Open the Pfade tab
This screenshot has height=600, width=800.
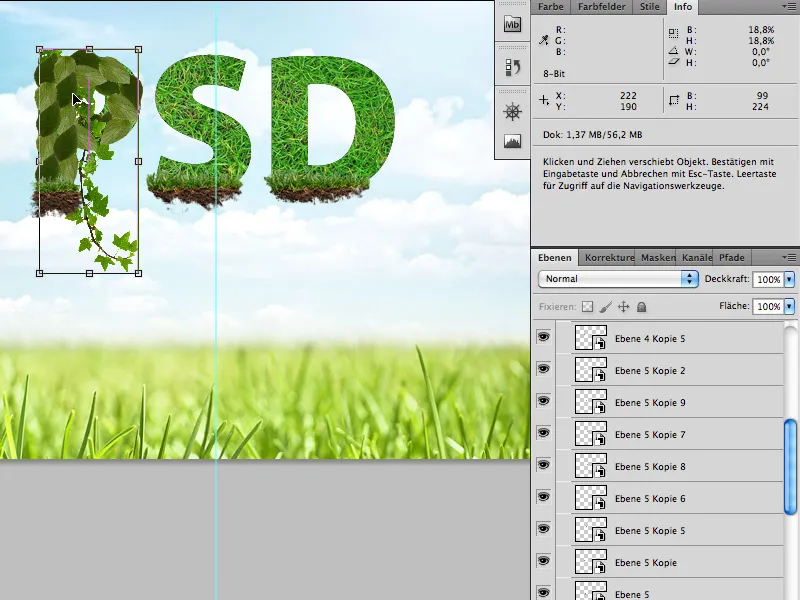pos(732,258)
